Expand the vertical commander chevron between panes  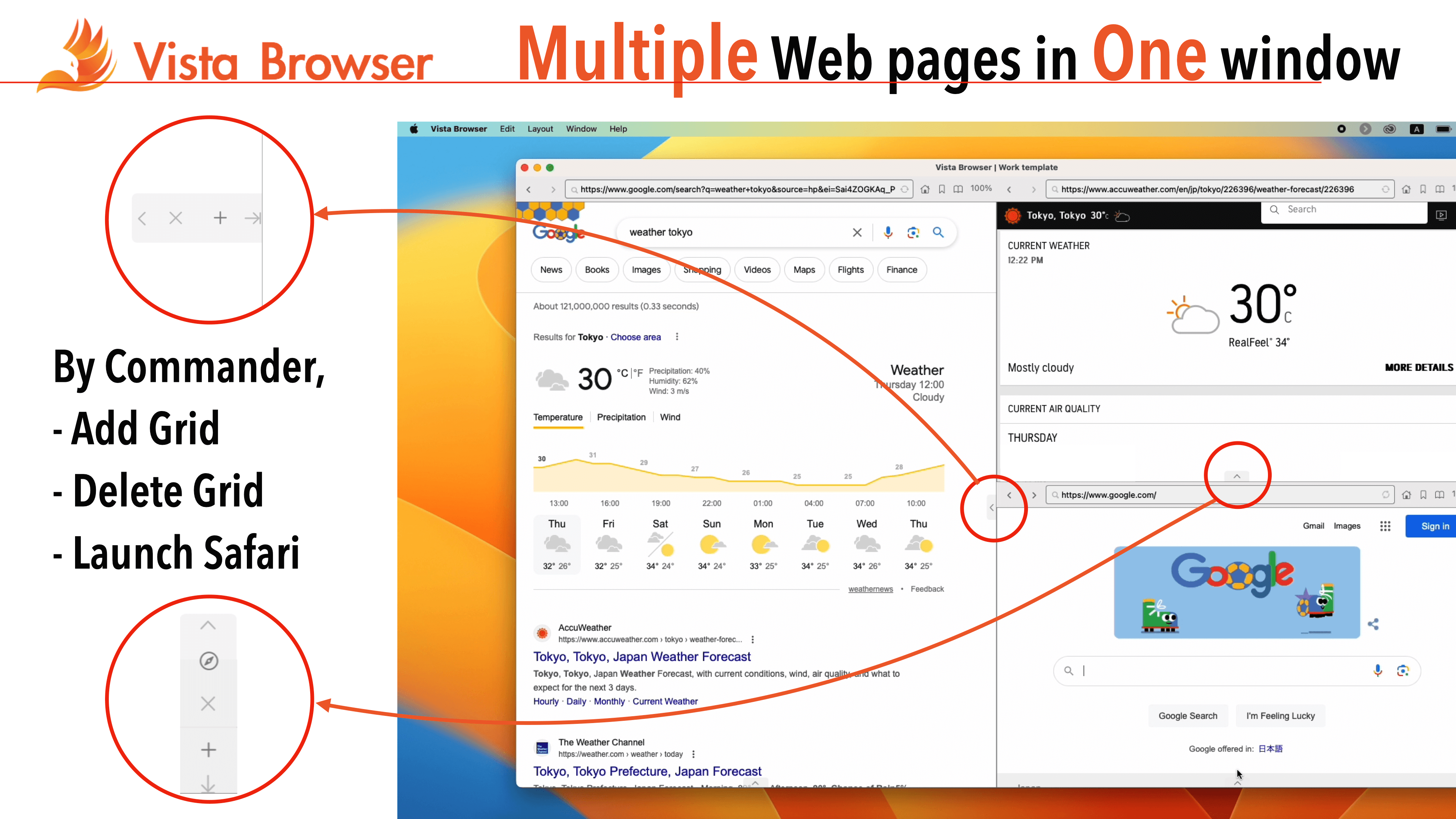pos(992,508)
